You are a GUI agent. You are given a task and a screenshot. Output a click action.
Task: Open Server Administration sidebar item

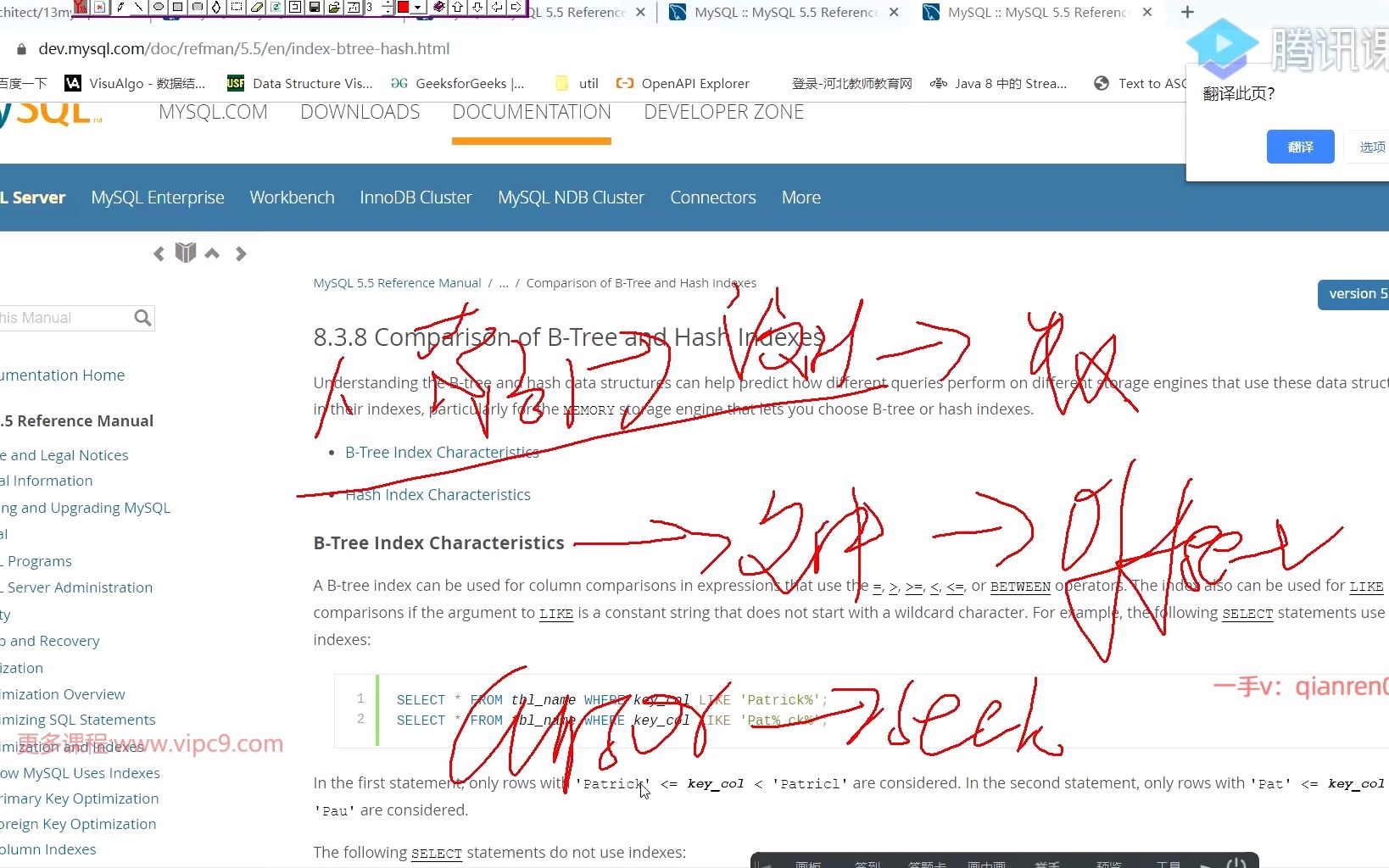[76, 587]
